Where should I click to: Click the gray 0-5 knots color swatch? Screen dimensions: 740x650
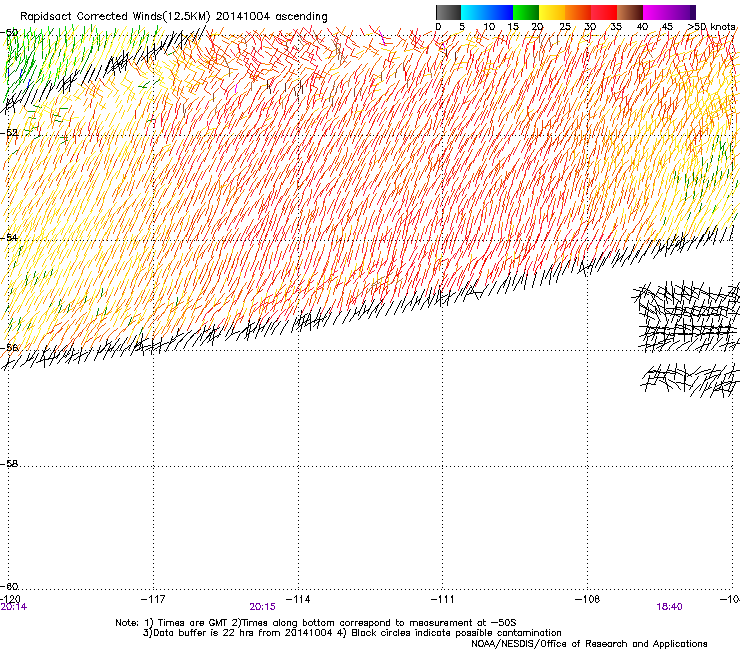click(x=448, y=12)
